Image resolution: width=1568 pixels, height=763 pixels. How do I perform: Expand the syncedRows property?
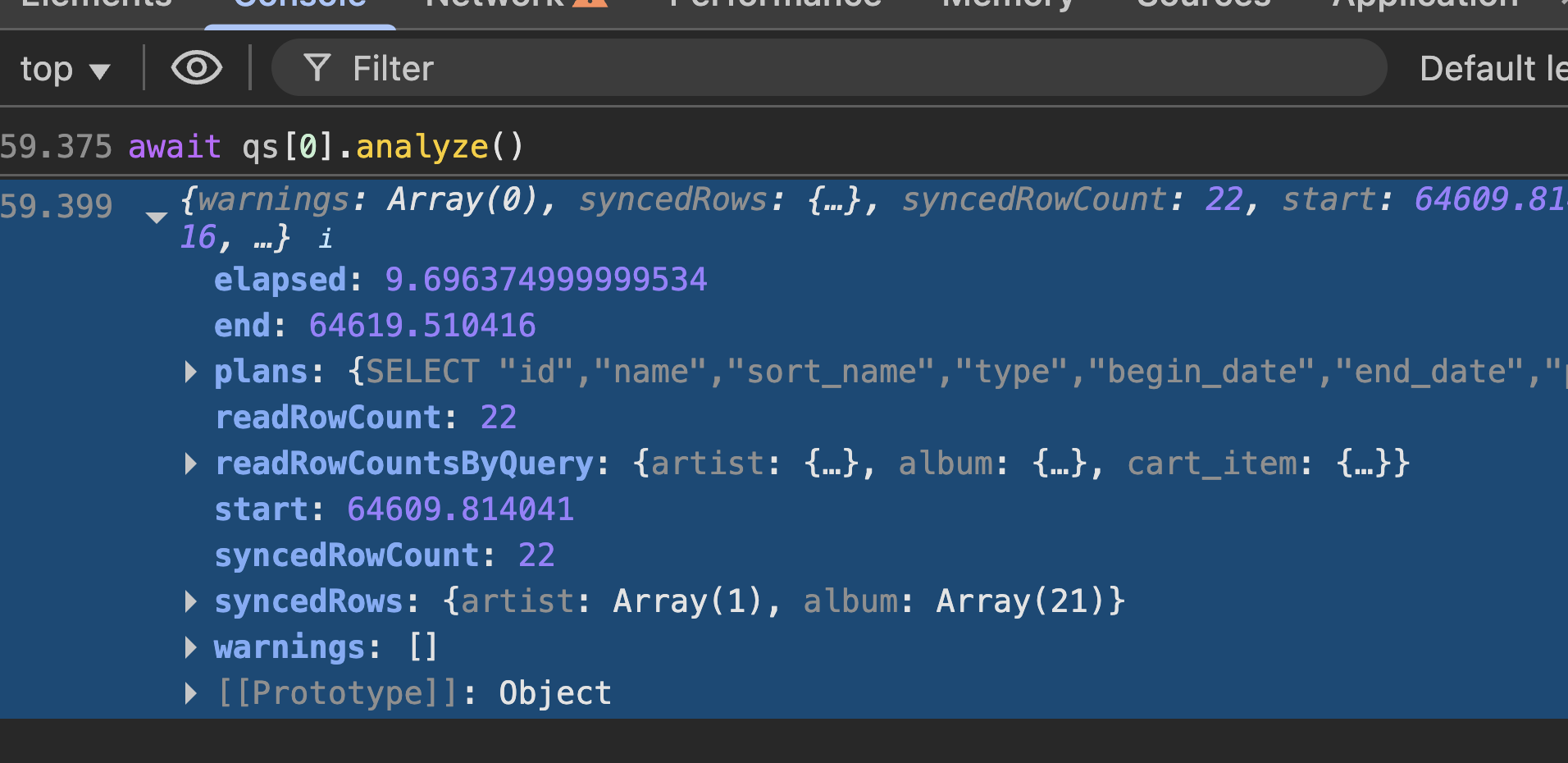pos(190,601)
